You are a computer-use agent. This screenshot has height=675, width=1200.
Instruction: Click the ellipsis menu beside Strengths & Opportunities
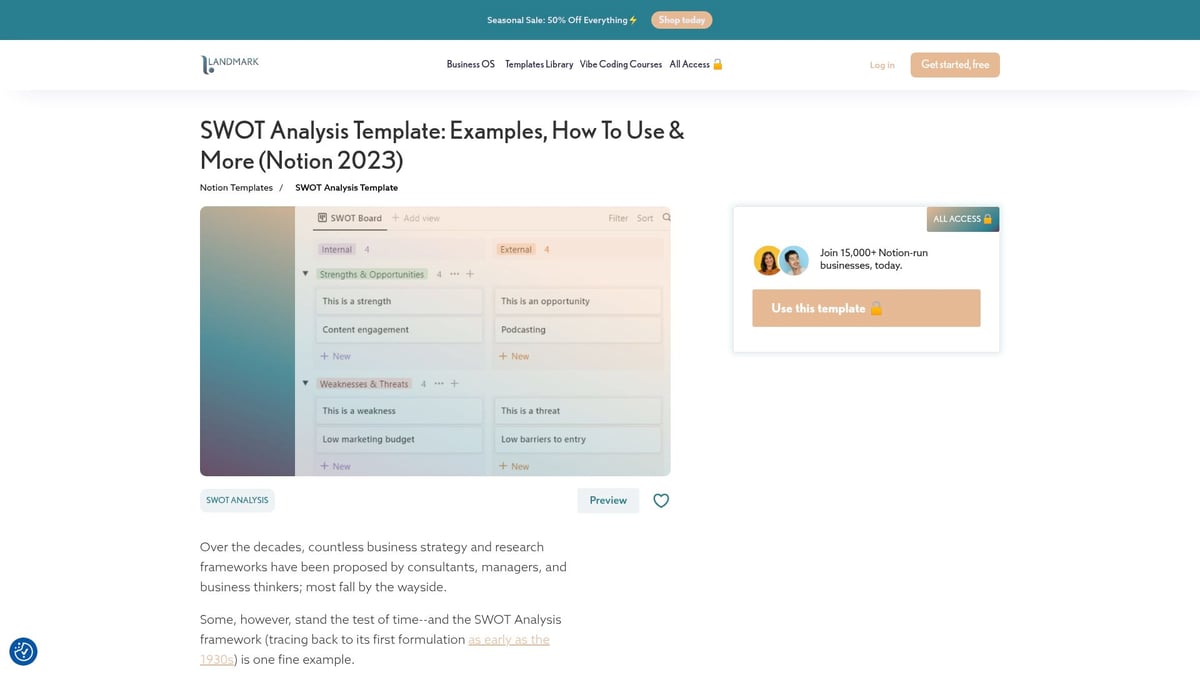[x=454, y=273]
